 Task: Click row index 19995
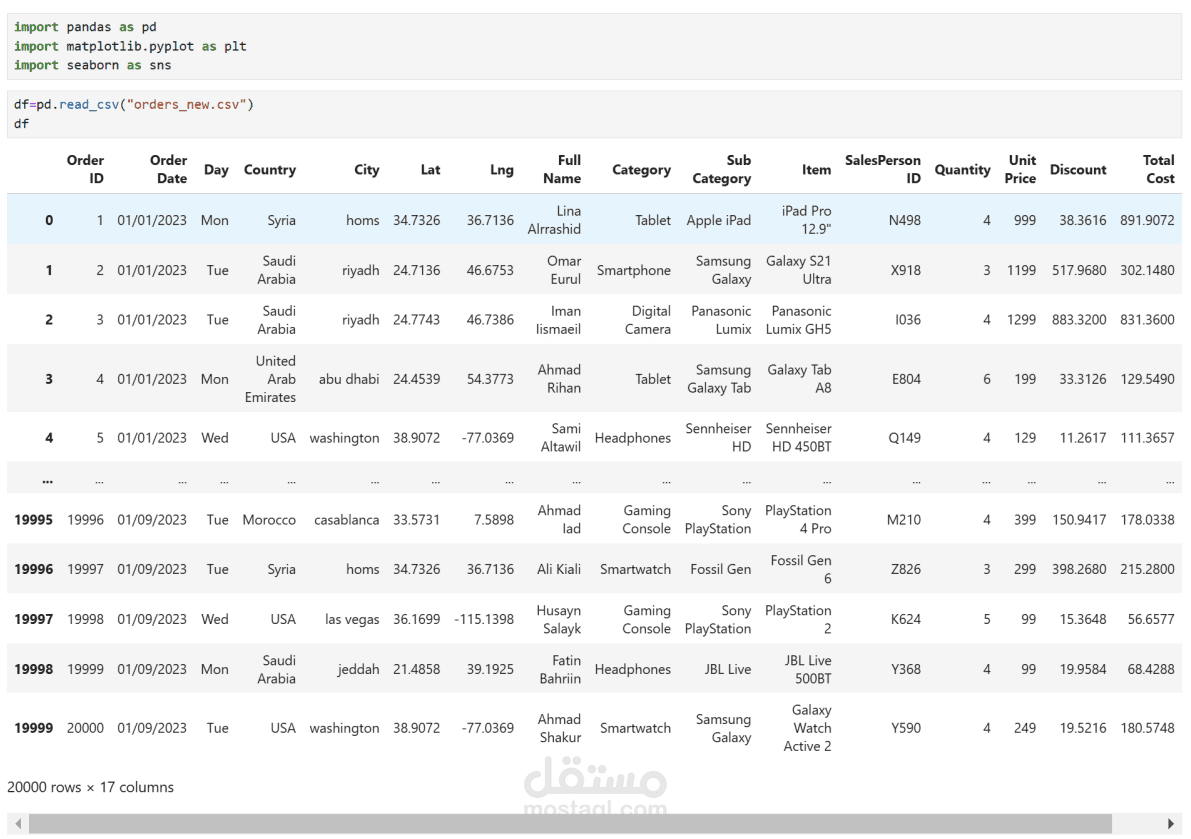(x=33, y=520)
